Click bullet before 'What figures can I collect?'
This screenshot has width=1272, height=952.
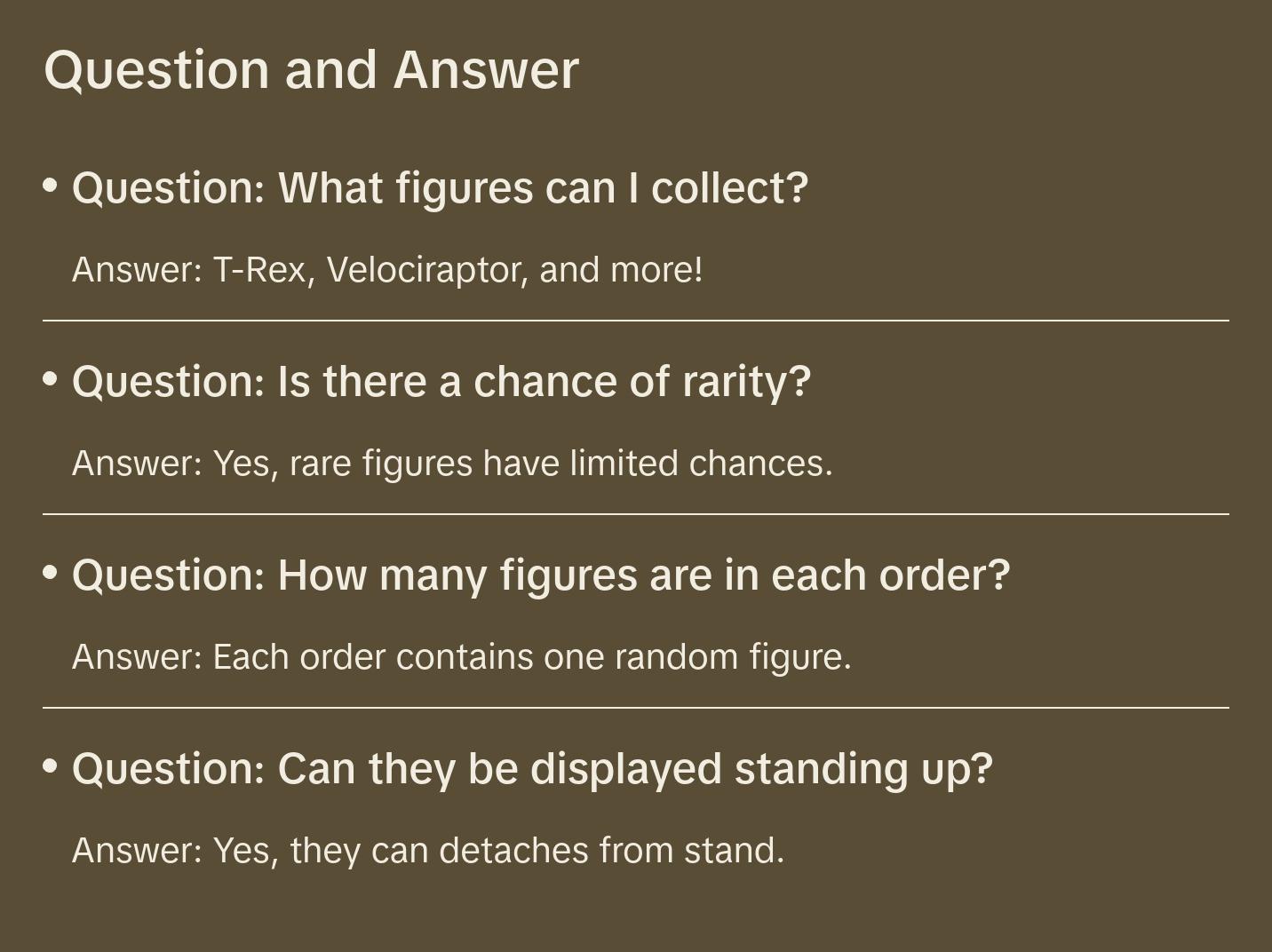51,186
